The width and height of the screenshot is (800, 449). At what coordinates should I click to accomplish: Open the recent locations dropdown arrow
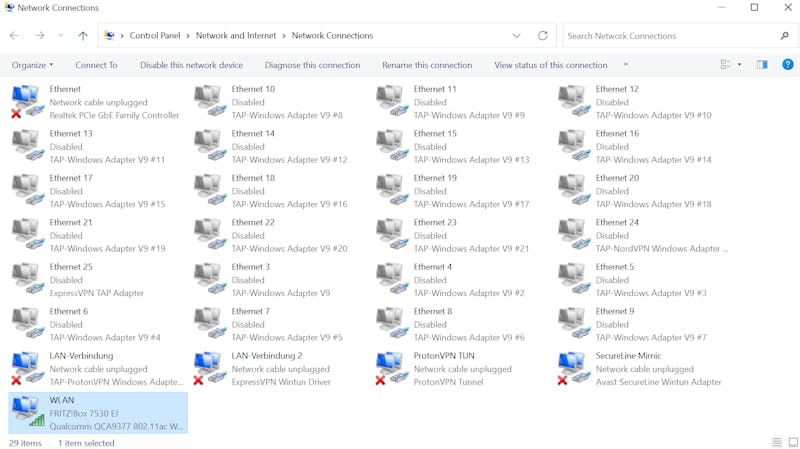(61, 36)
